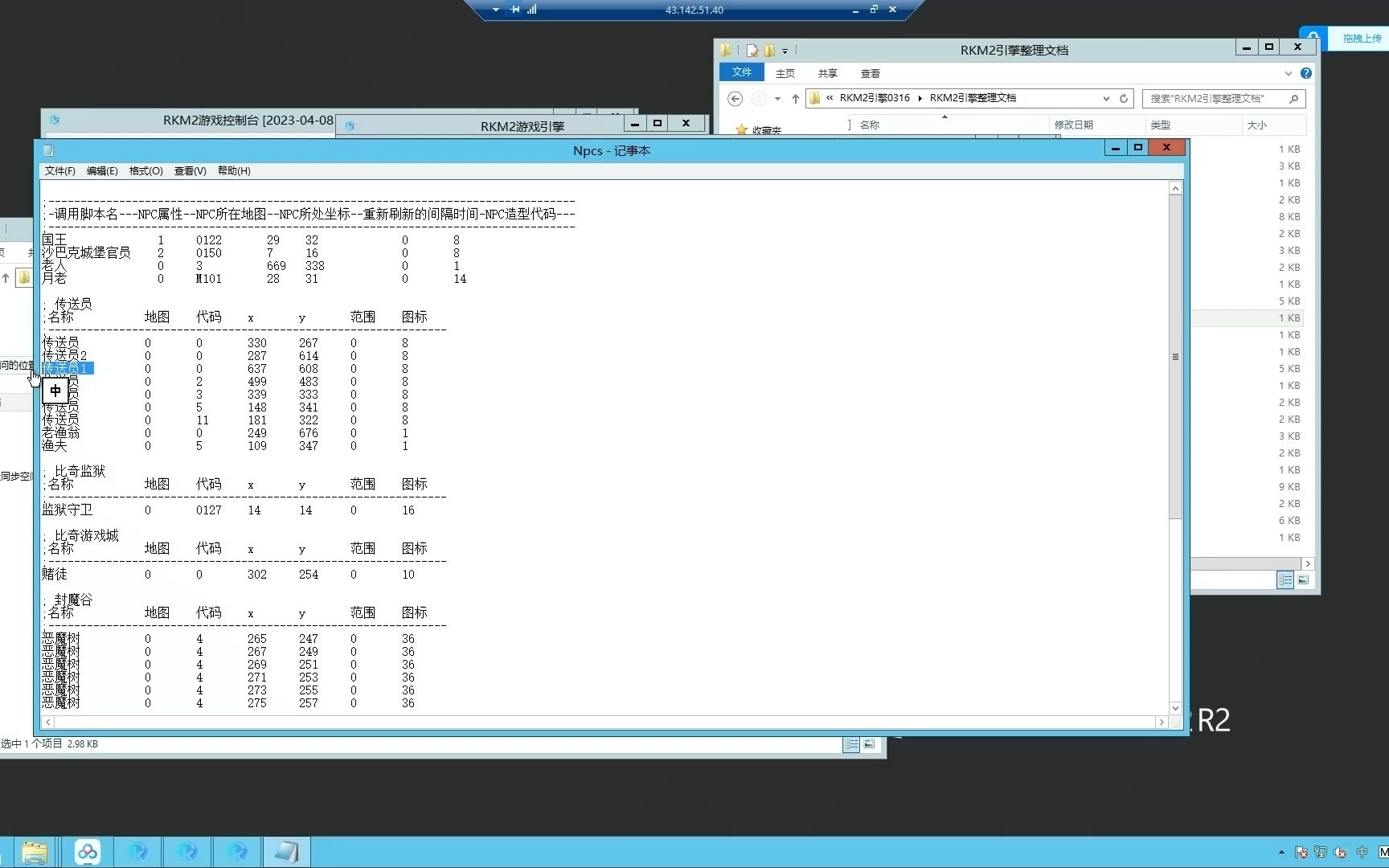
Task: Open the 查看(V) menu in Notepad
Action: [x=190, y=171]
